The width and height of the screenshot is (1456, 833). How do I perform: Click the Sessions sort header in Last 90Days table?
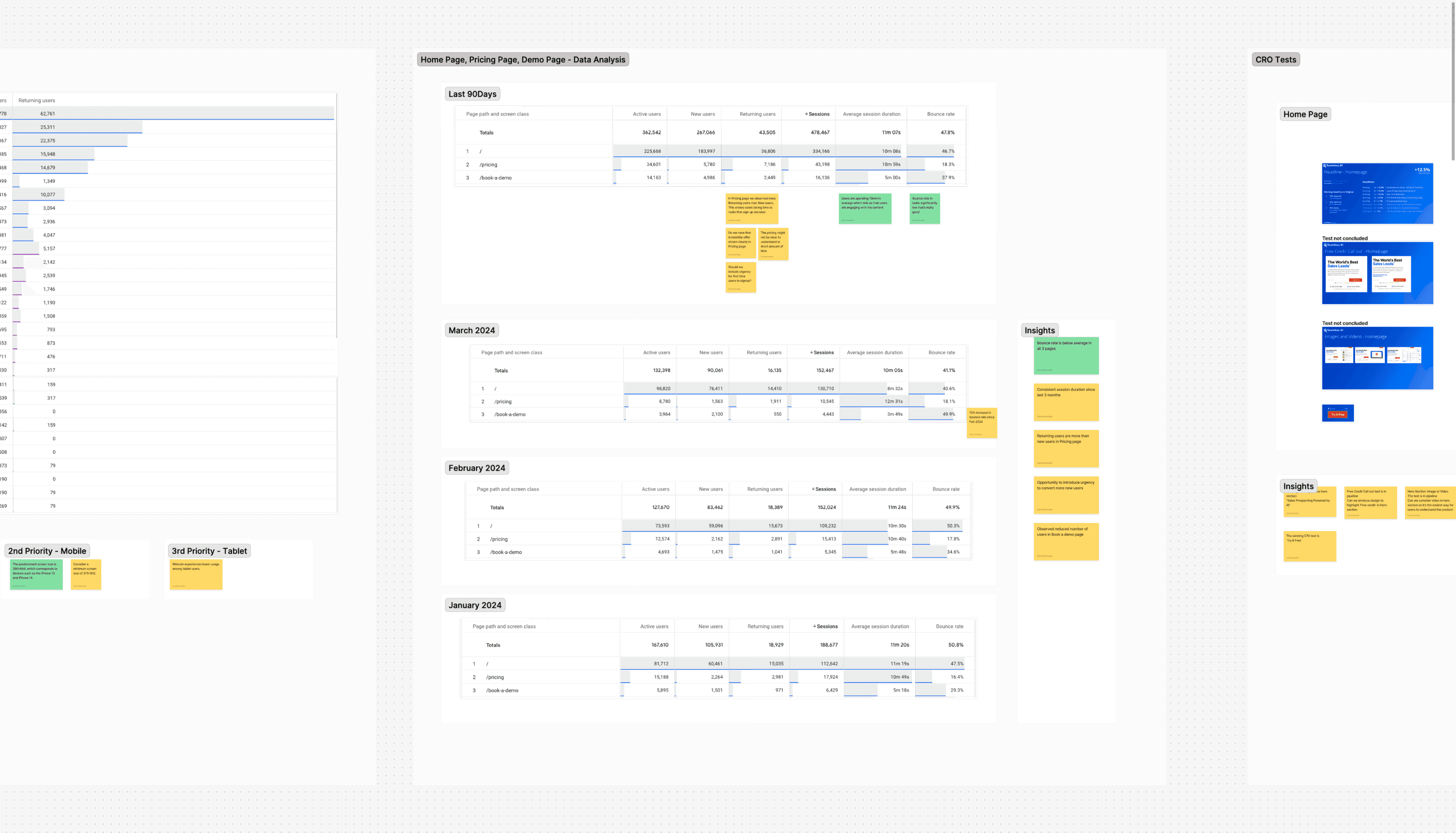(817, 114)
